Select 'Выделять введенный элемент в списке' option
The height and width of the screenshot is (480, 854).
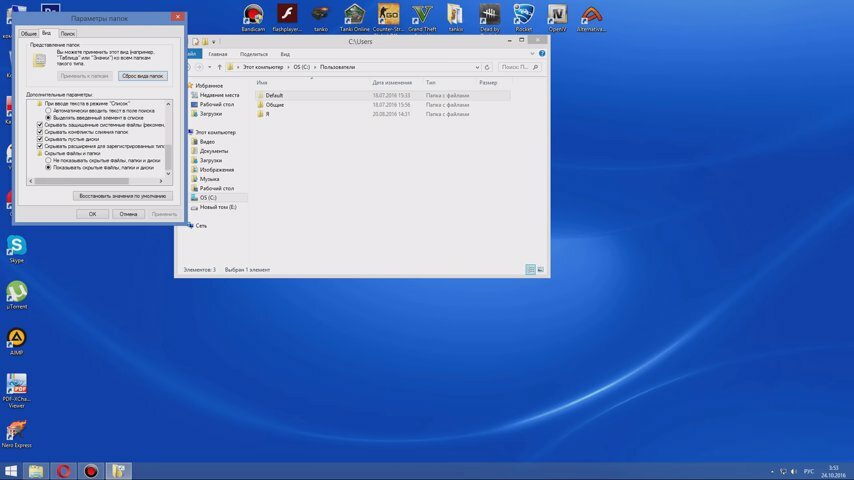coord(94,118)
